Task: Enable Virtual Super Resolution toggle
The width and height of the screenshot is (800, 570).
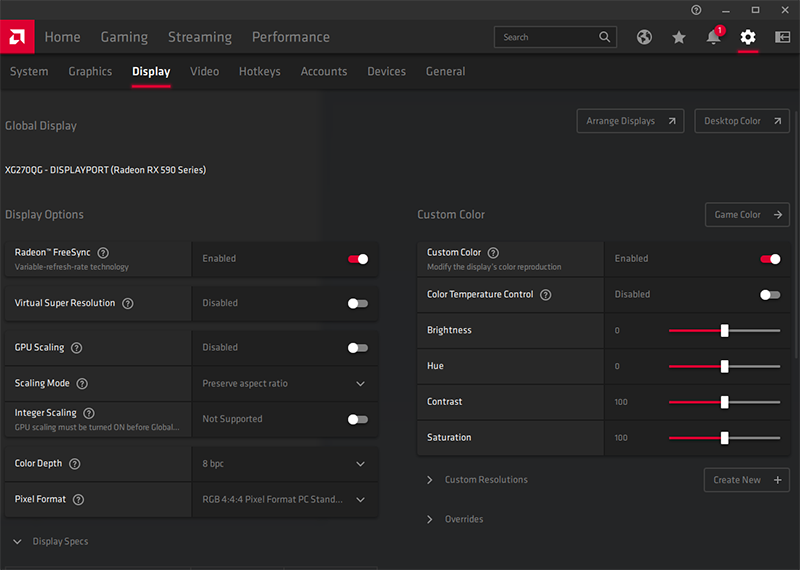Action: click(358, 303)
